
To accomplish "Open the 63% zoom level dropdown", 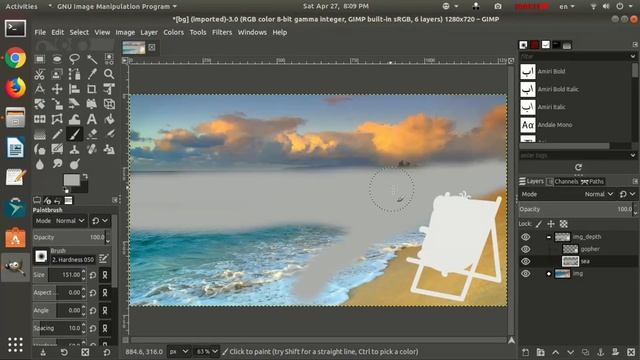I will [x=207, y=351].
